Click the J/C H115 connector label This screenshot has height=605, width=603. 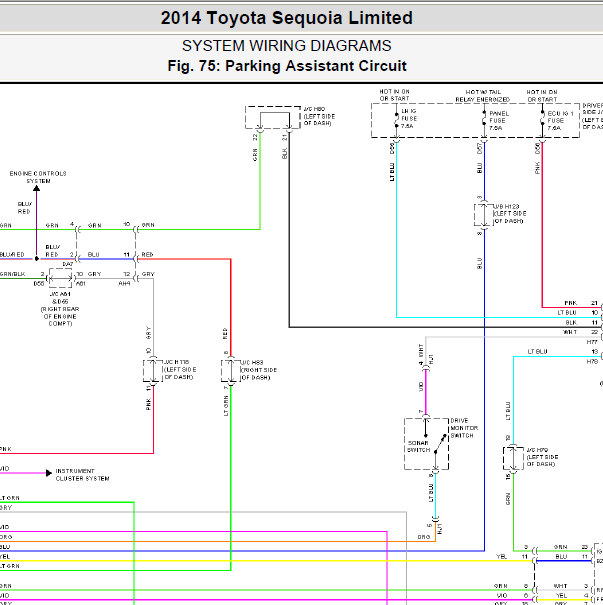[x=180, y=369]
